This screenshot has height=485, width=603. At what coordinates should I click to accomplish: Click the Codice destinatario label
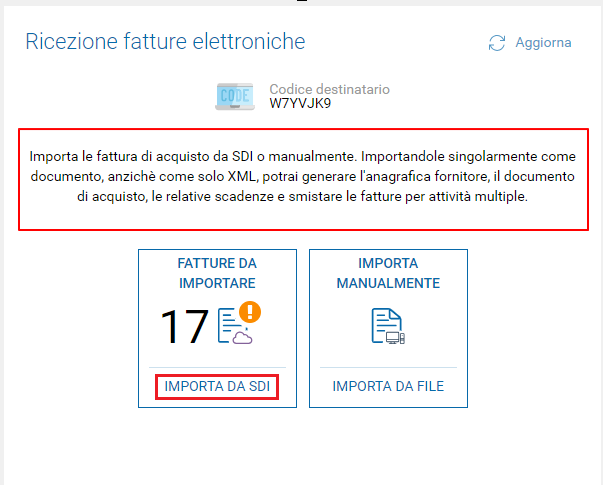click(330, 89)
